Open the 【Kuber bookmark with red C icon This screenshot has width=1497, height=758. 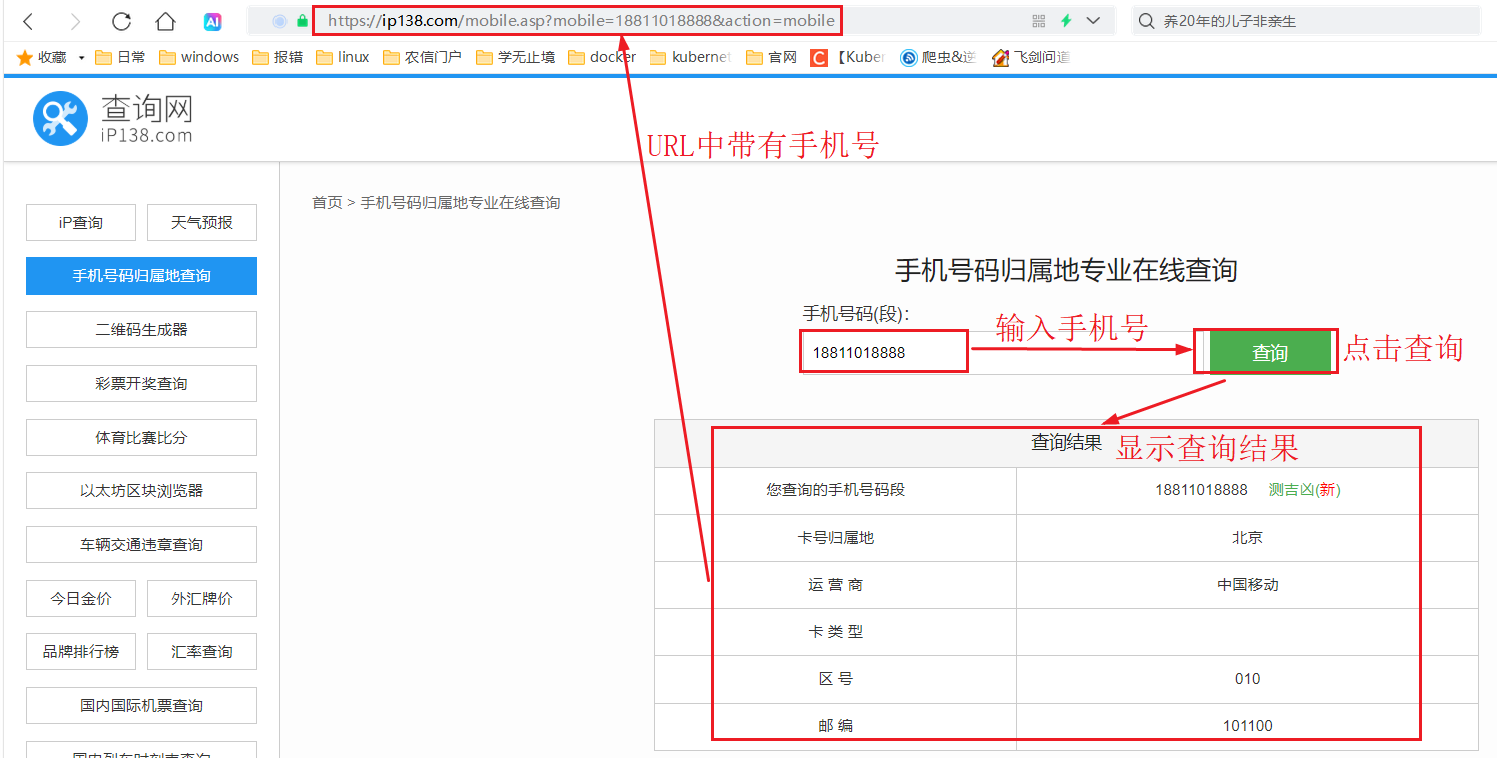point(848,57)
